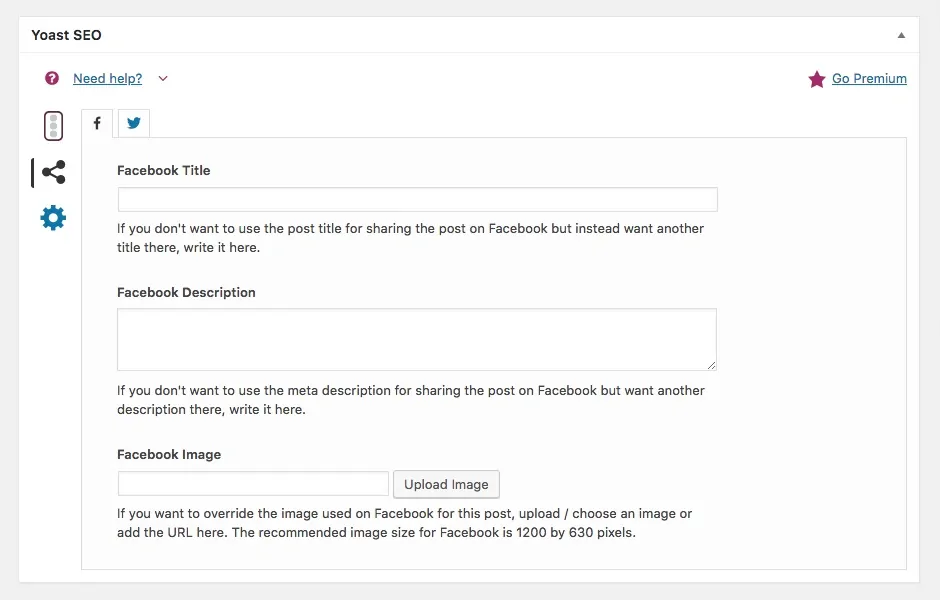
Task: Switch to the Twitter bird tab
Action: click(134, 123)
